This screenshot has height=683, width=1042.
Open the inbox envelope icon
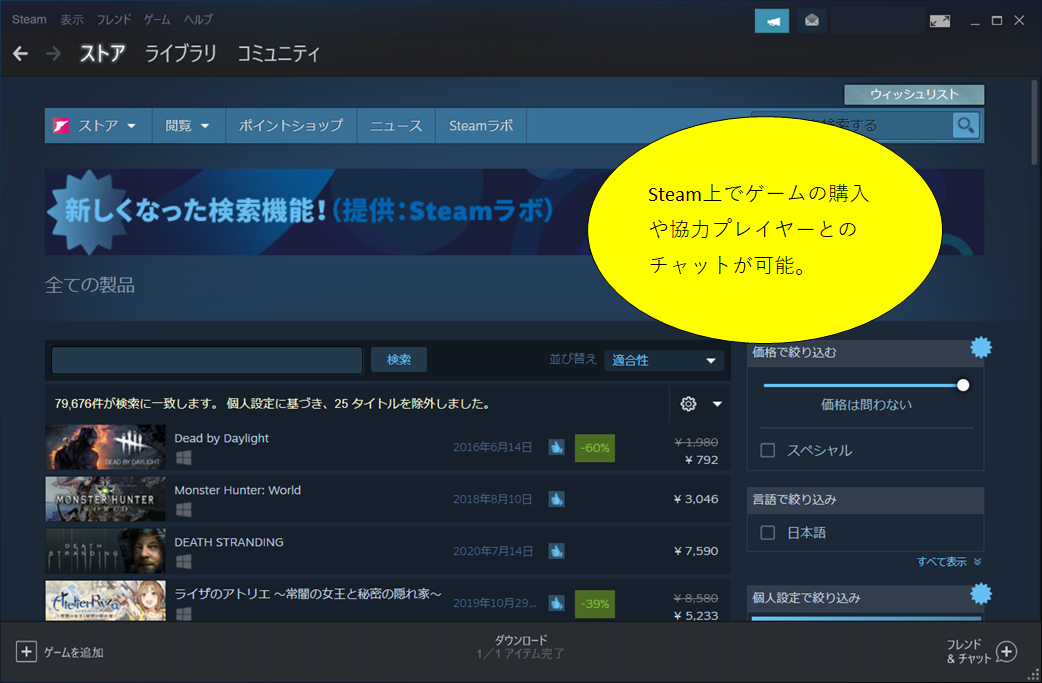tap(811, 21)
